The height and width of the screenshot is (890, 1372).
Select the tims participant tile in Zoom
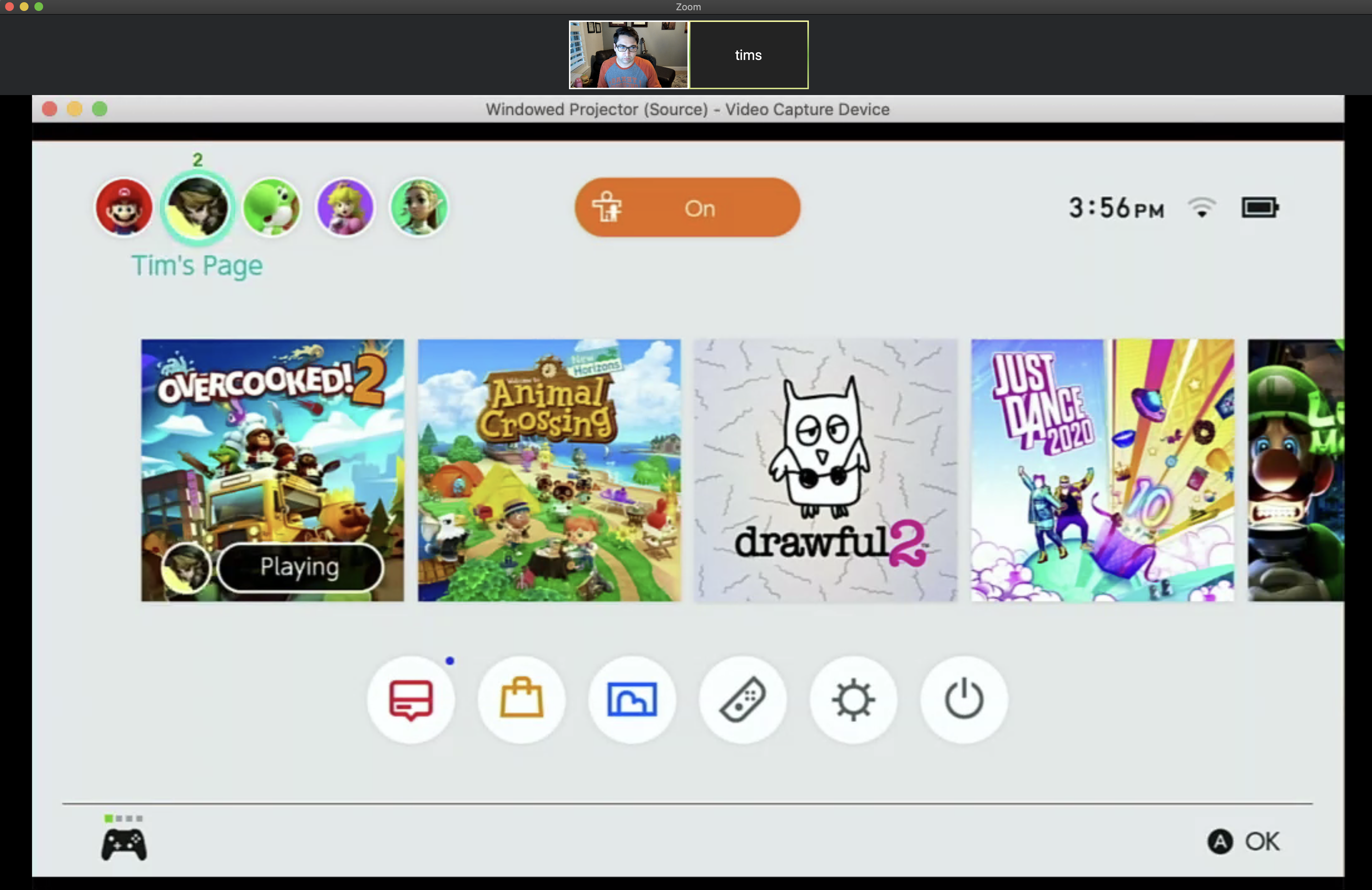[749, 55]
